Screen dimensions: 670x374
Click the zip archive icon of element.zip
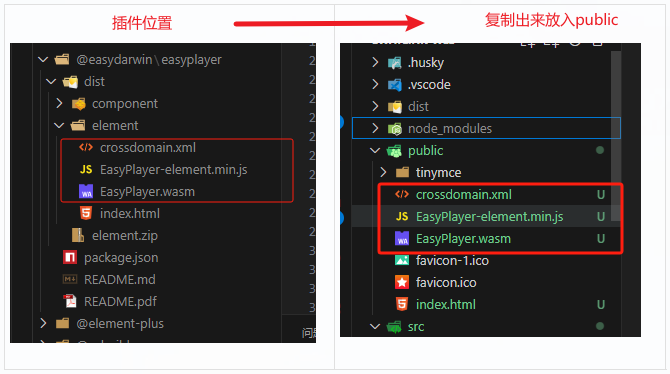[x=78, y=235]
